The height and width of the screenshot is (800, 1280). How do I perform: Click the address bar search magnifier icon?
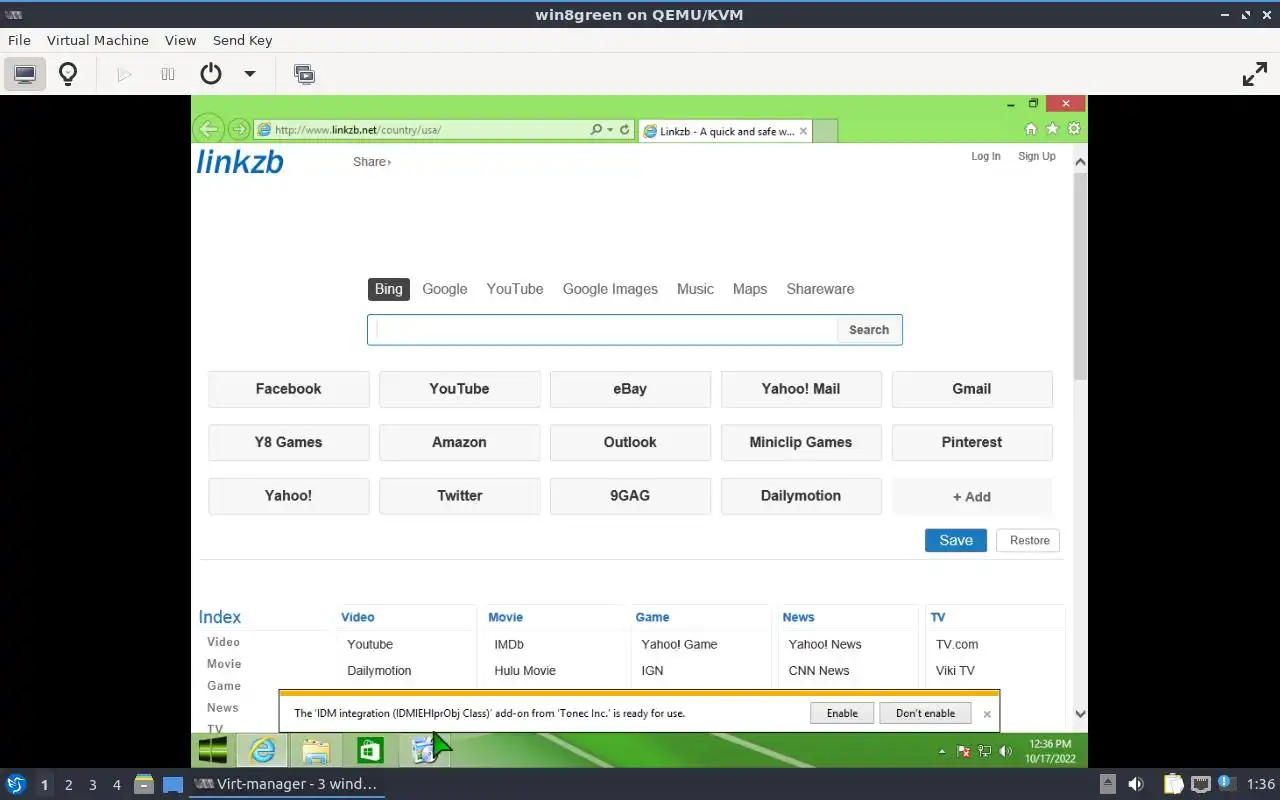coord(597,130)
